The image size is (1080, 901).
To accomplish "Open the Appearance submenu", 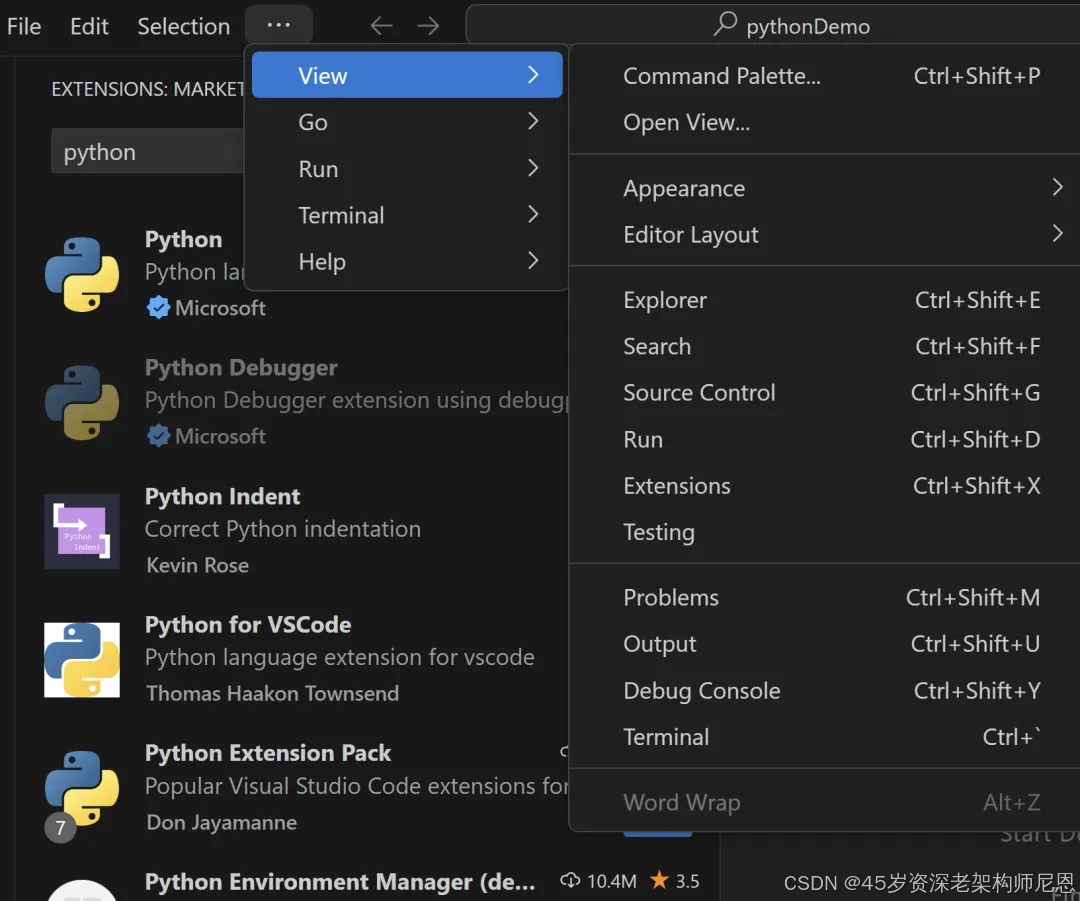I will click(x=827, y=188).
